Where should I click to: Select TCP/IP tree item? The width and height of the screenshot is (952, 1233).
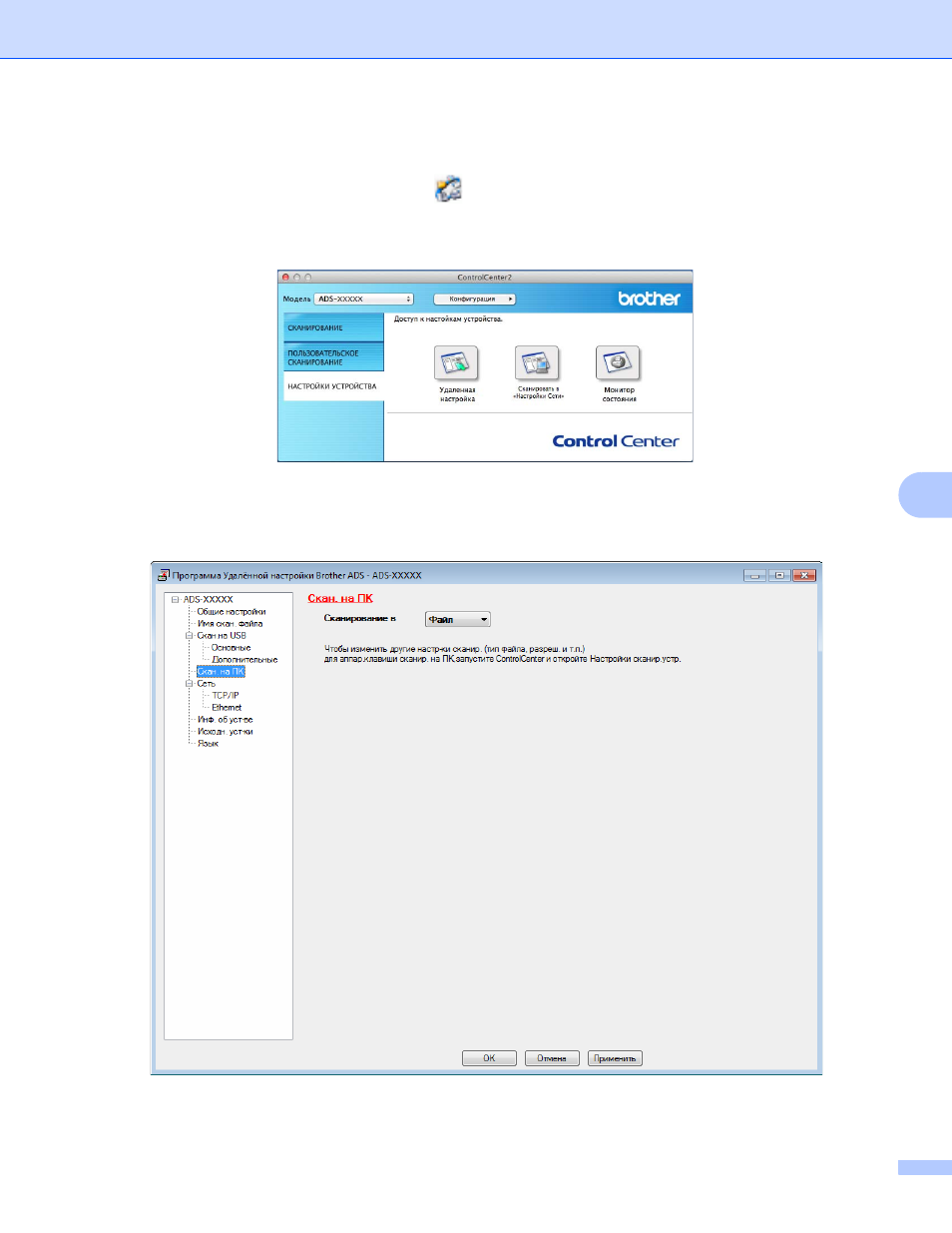(x=226, y=696)
